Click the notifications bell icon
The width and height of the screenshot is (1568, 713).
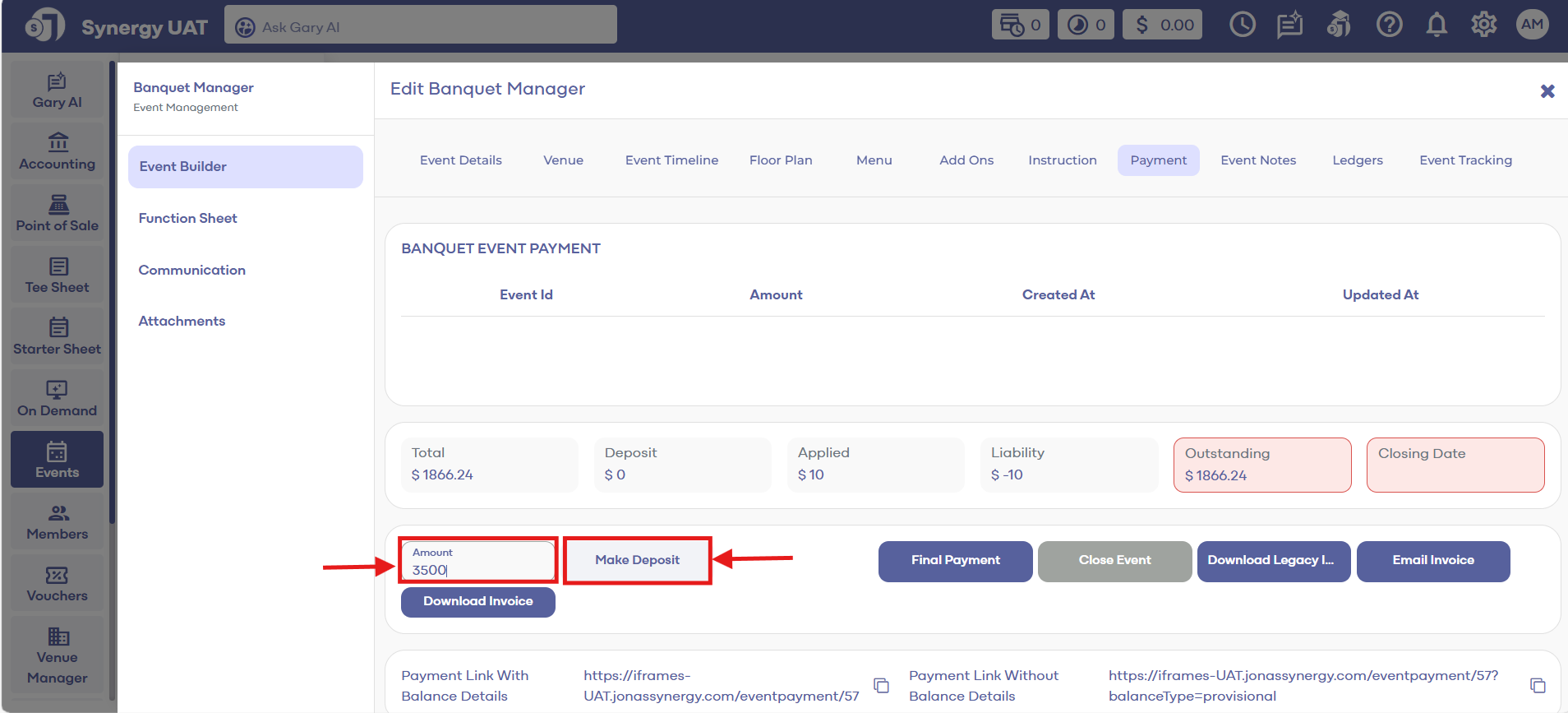tap(1436, 25)
